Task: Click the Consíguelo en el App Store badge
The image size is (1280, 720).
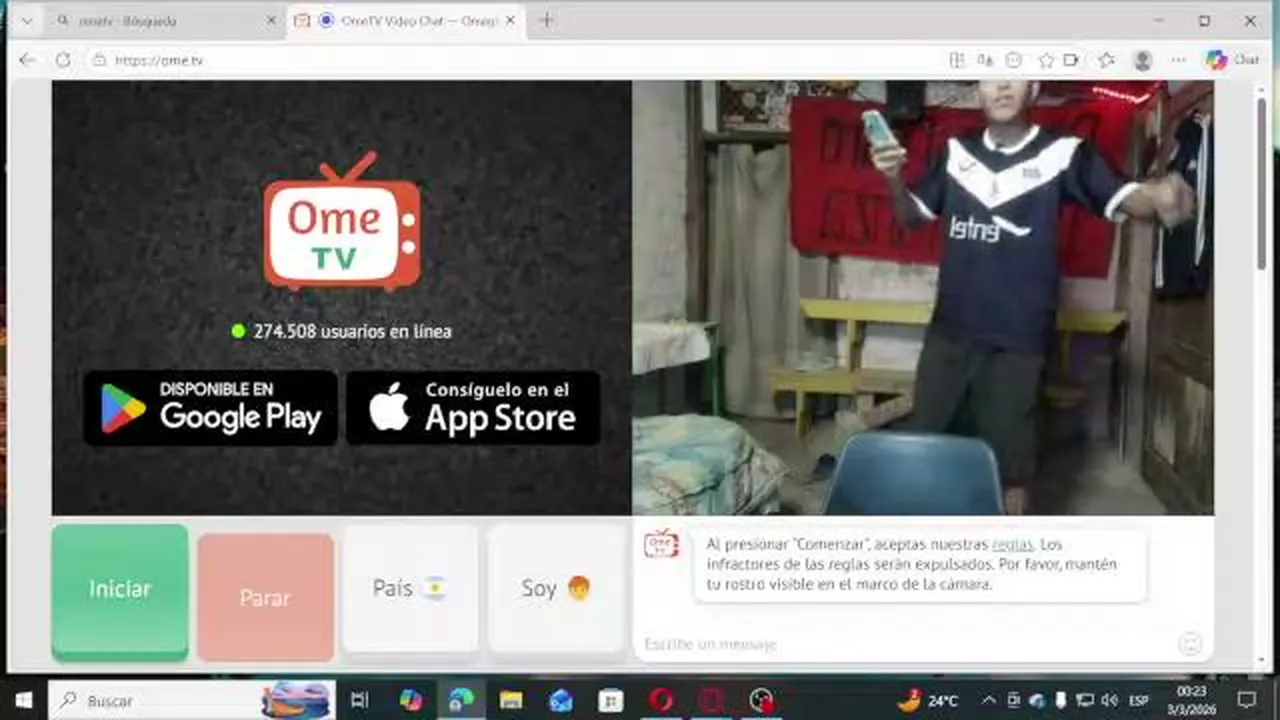Action: [473, 408]
